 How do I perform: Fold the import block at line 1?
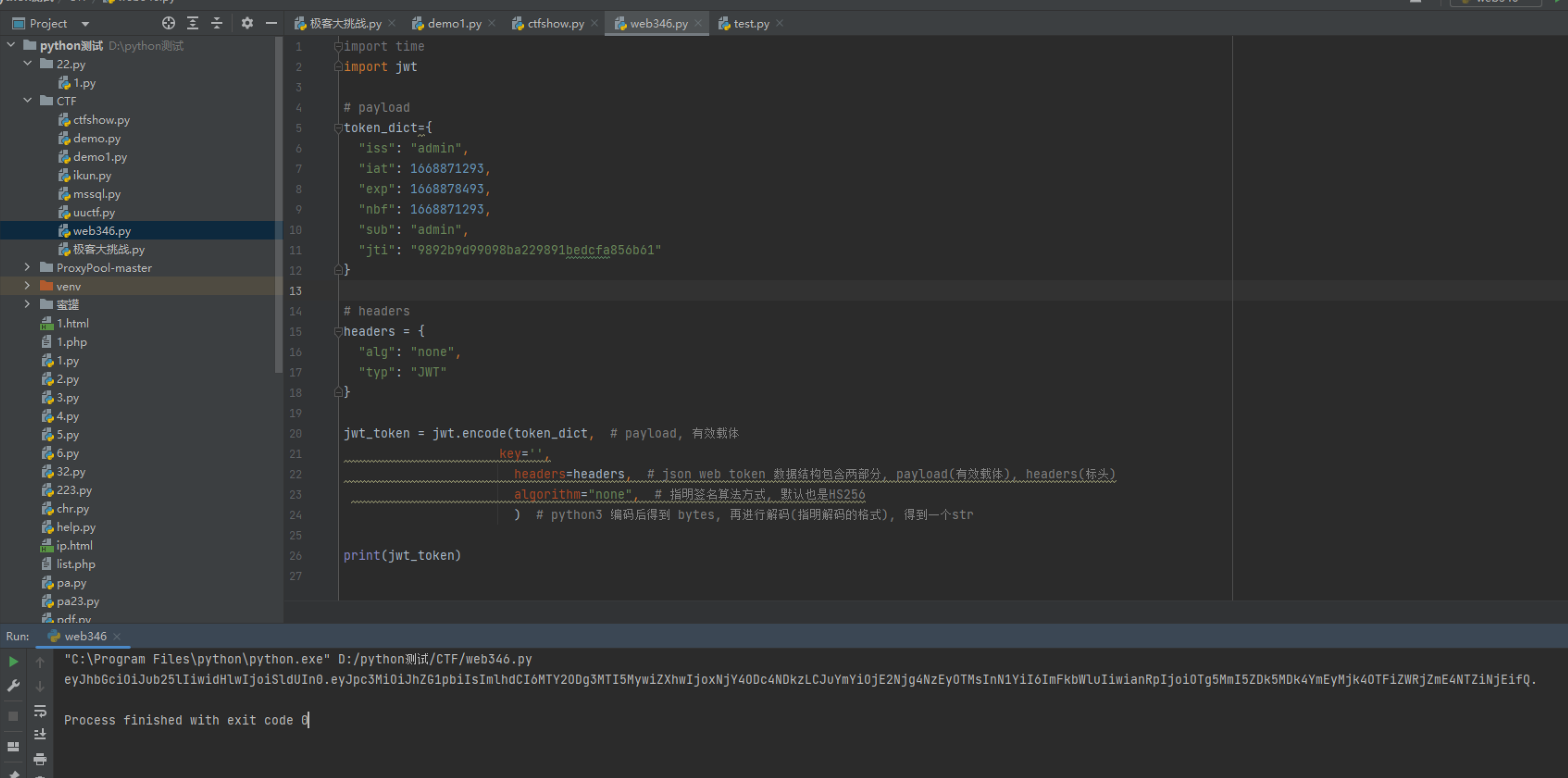click(x=338, y=46)
